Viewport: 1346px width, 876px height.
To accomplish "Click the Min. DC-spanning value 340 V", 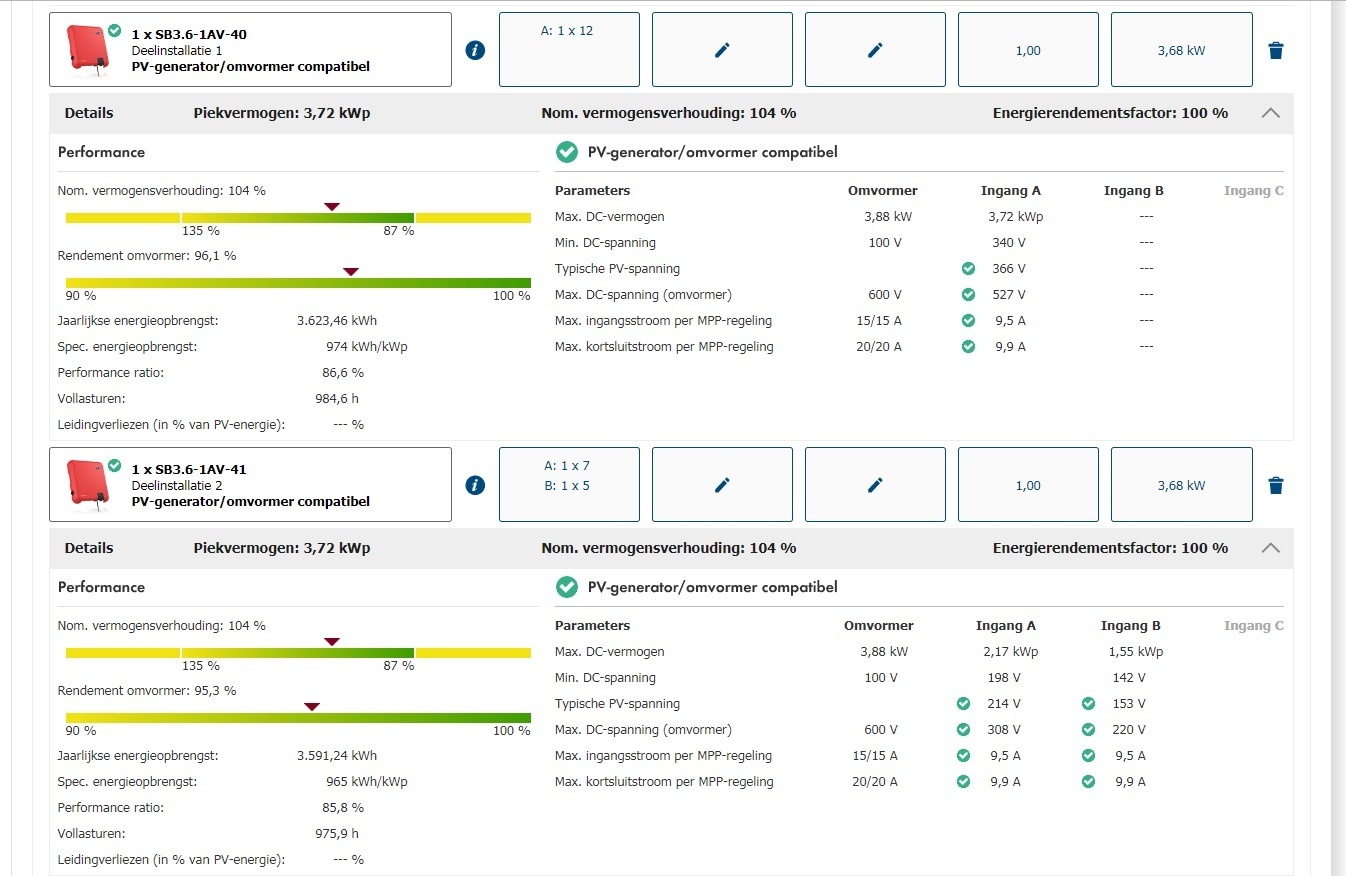I will click(1010, 243).
